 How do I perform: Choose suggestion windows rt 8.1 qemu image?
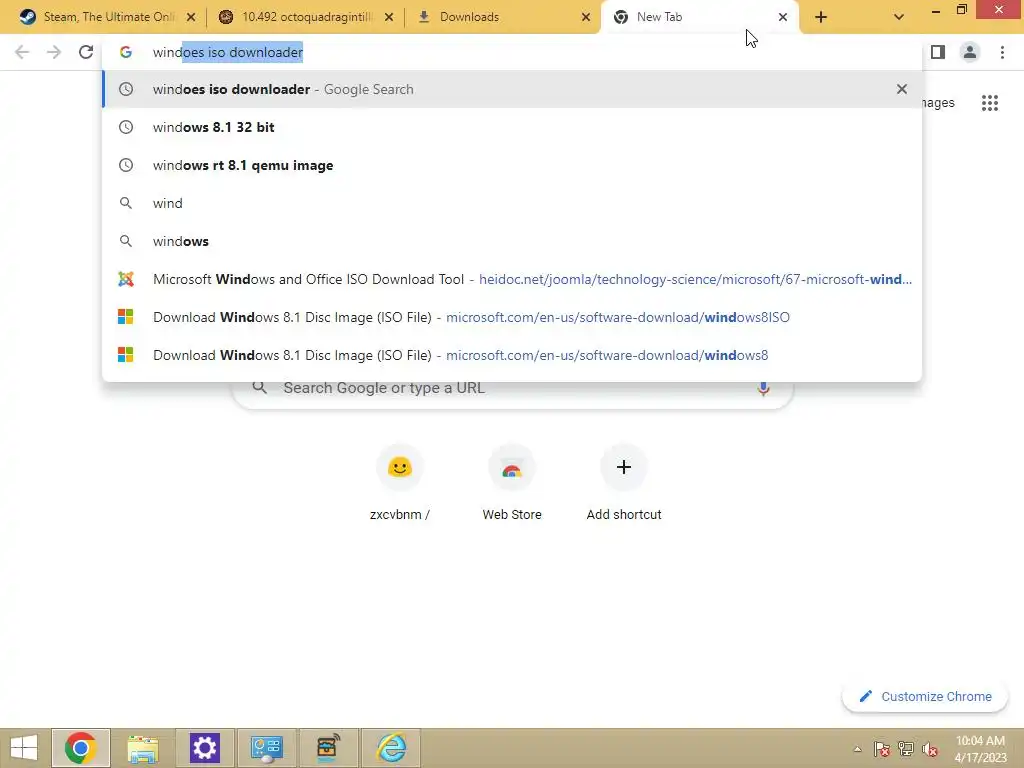[x=512, y=165]
